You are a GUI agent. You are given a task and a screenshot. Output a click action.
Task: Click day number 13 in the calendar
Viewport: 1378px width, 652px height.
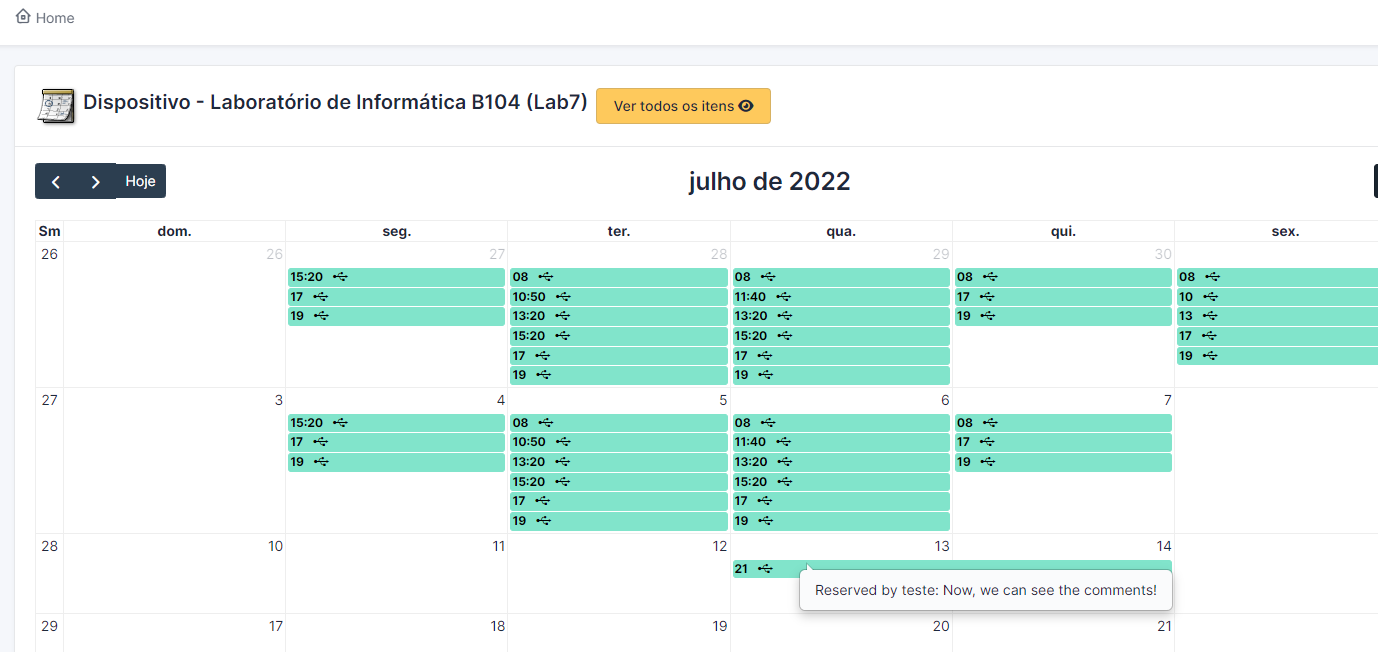tap(941, 546)
